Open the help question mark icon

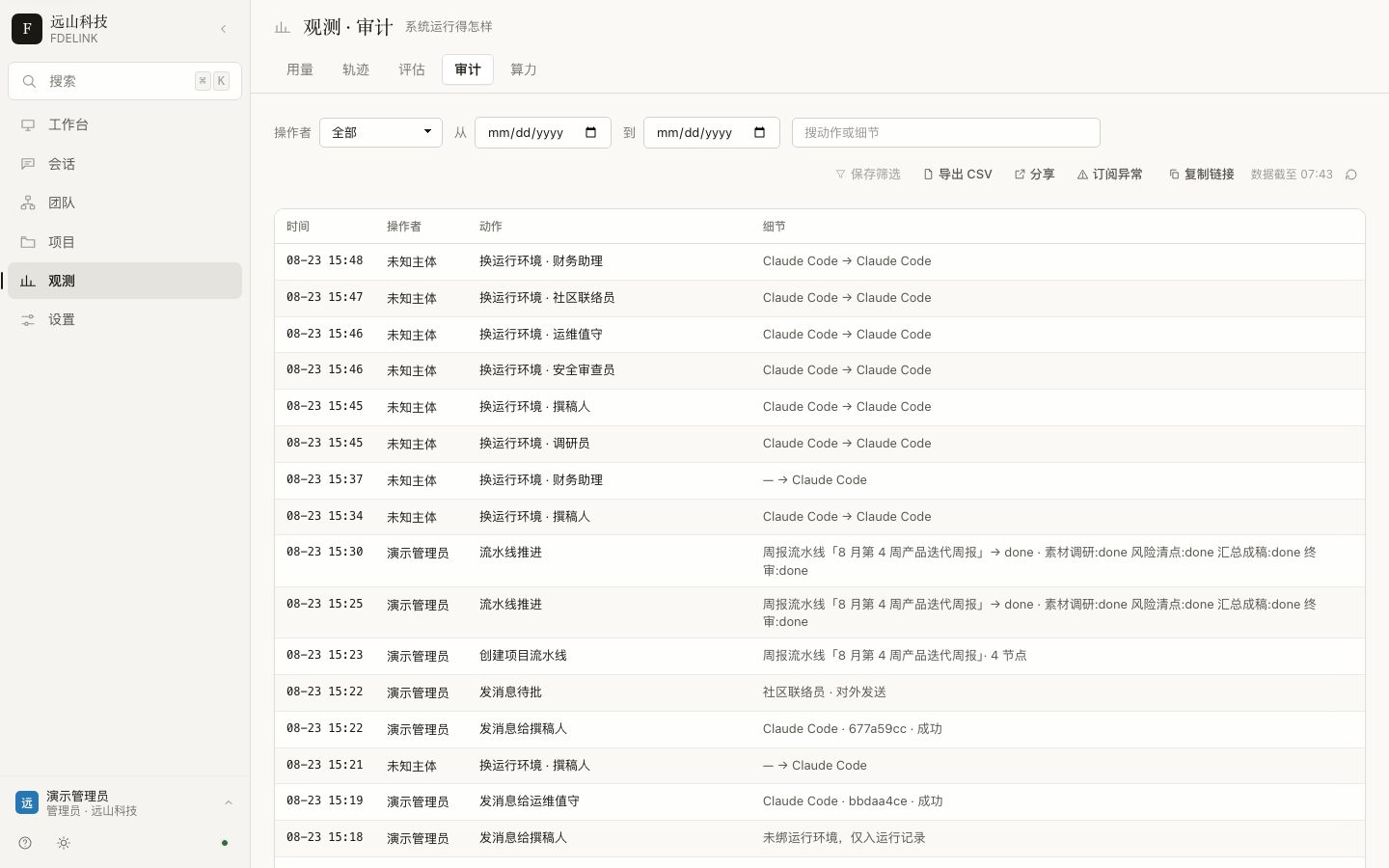25,843
